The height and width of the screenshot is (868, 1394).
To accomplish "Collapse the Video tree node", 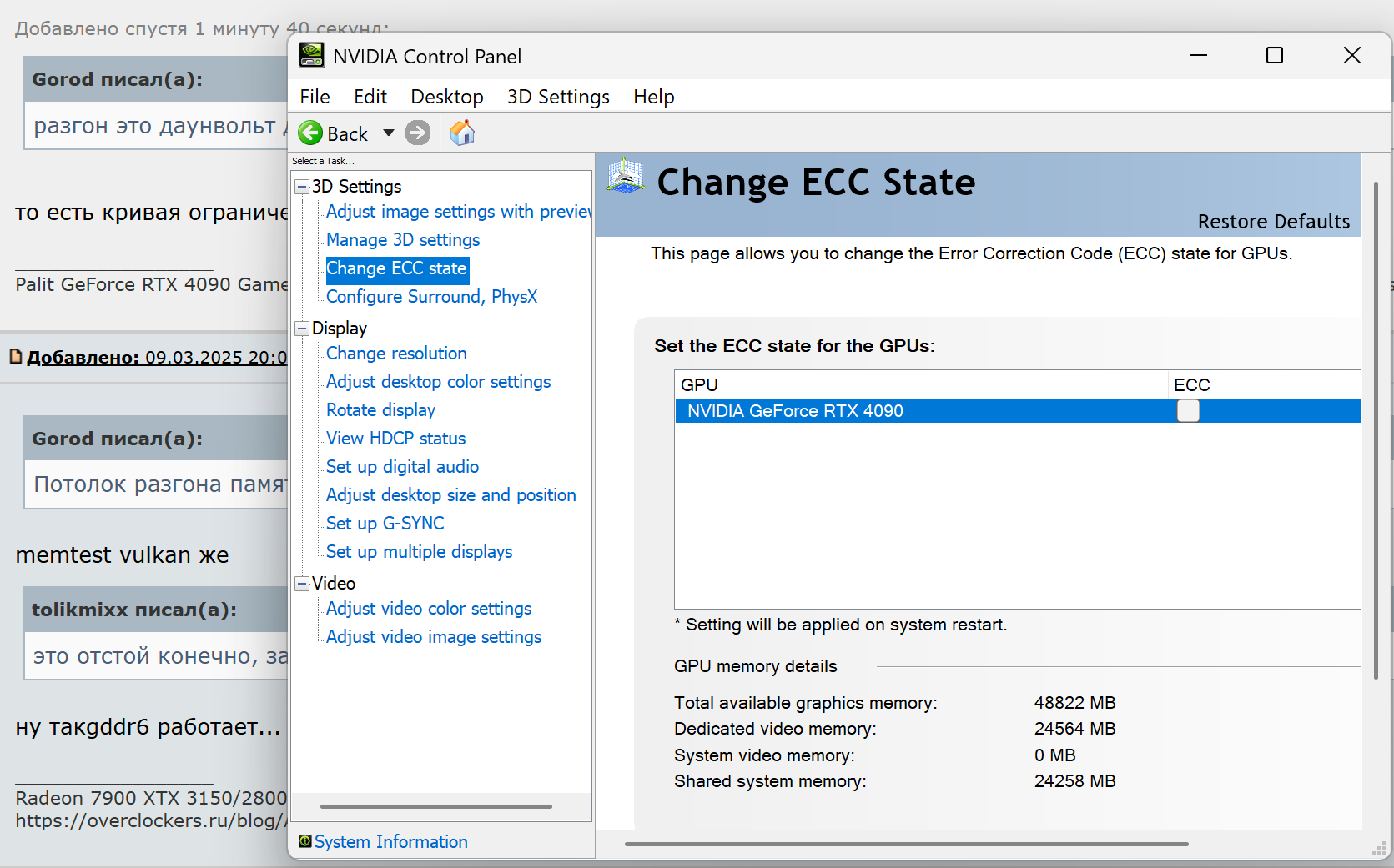I will tap(303, 584).
